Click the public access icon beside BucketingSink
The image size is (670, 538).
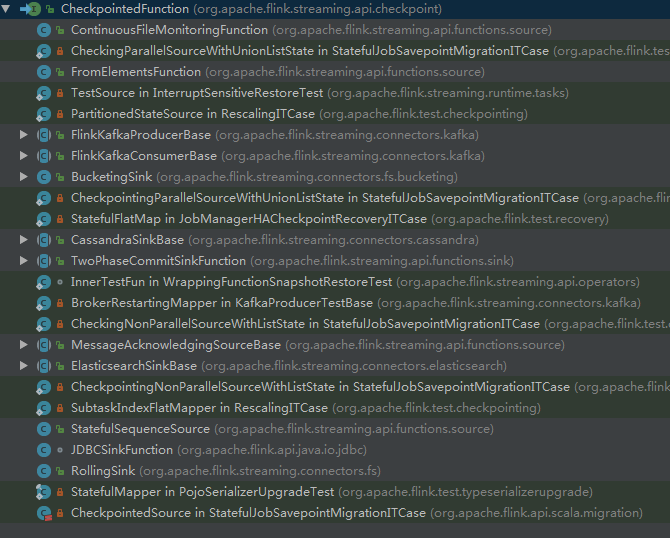[60, 176]
